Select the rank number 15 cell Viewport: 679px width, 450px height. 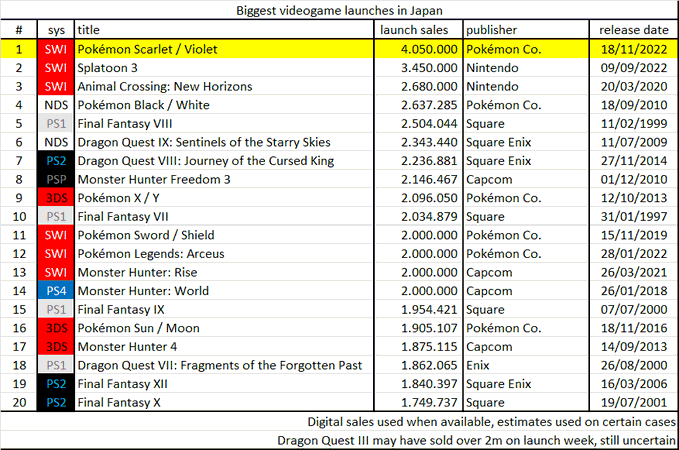coord(19,310)
